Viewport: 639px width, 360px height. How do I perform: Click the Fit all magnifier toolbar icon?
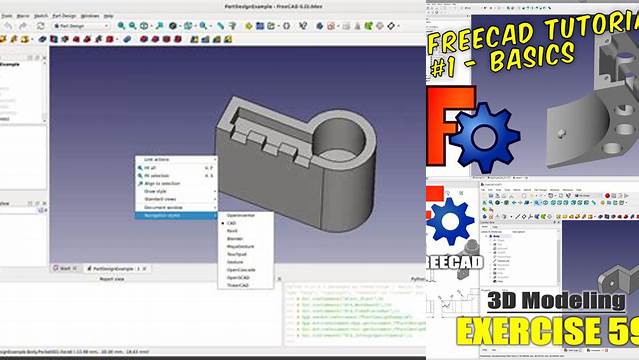pos(121,26)
